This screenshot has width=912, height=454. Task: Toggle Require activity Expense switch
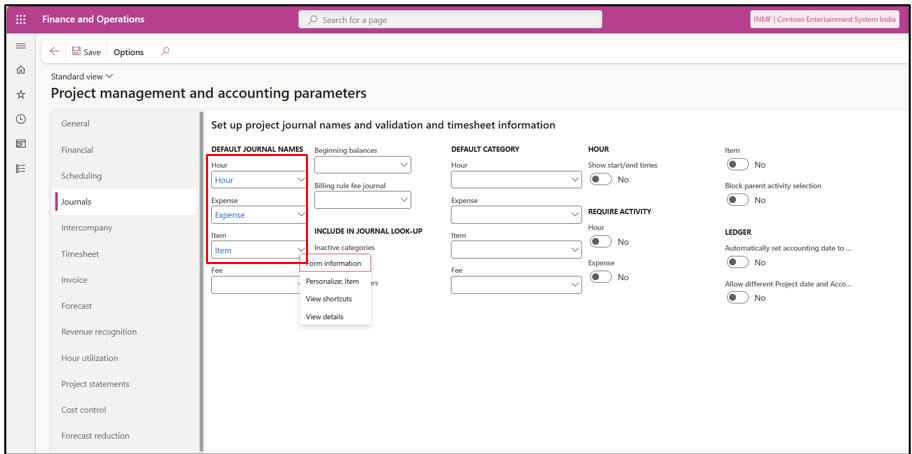(600, 277)
